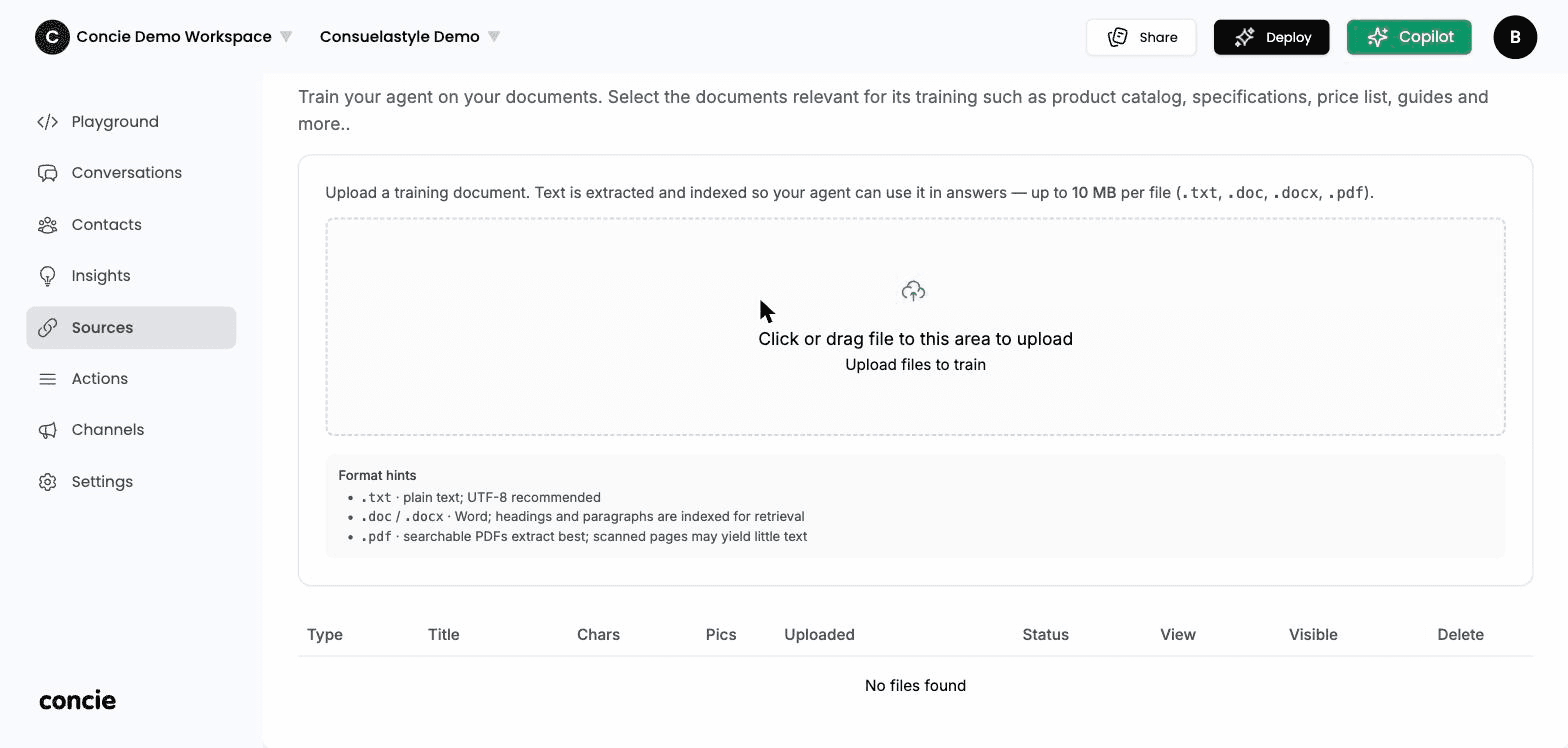
Task: Click the .doc / .docx Word hint line
Action: click(x=583, y=517)
